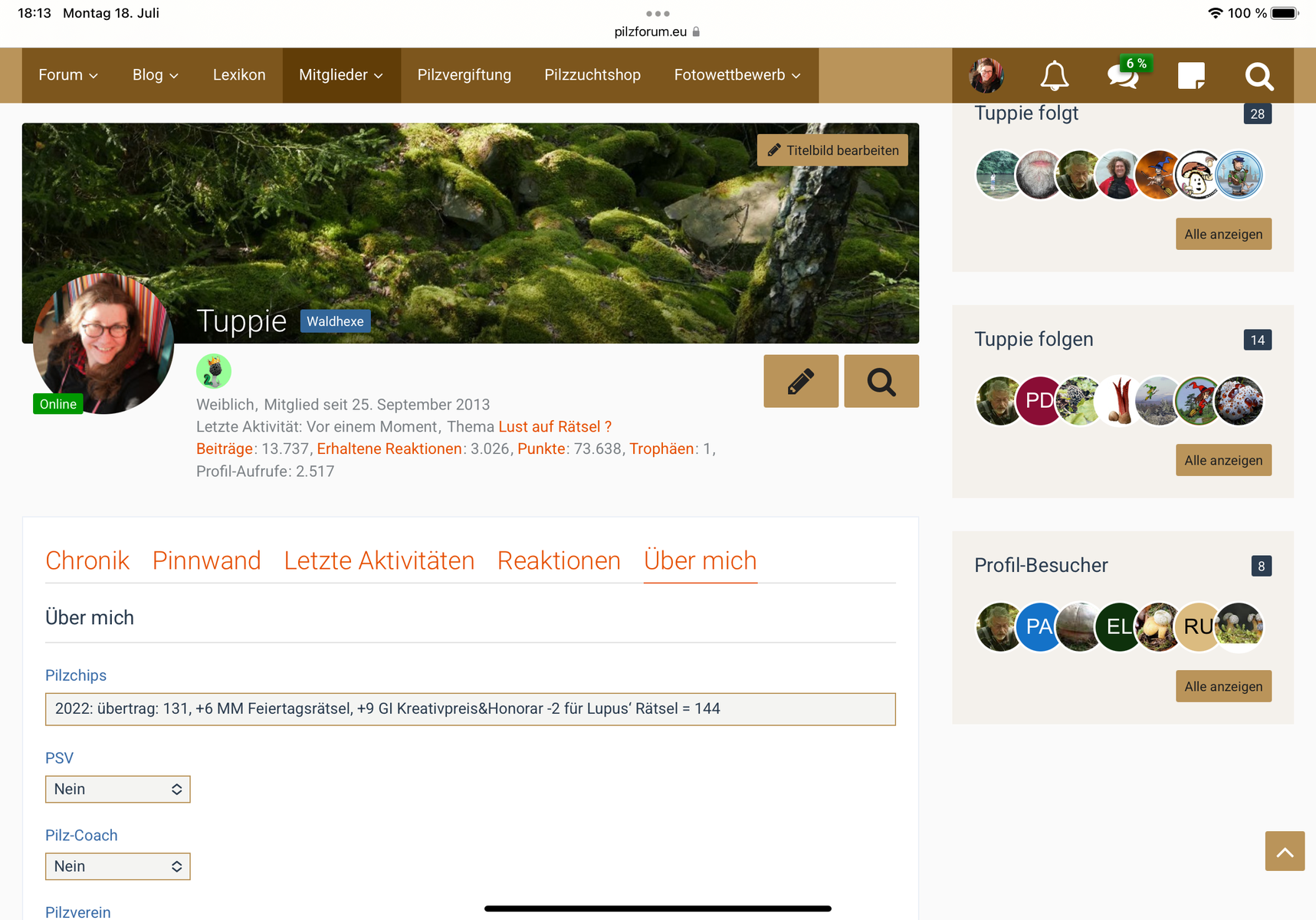The height and width of the screenshot is (920, 1316).
Task: Click the search magnifier in navigation bar
Action: pos(1259,75)
